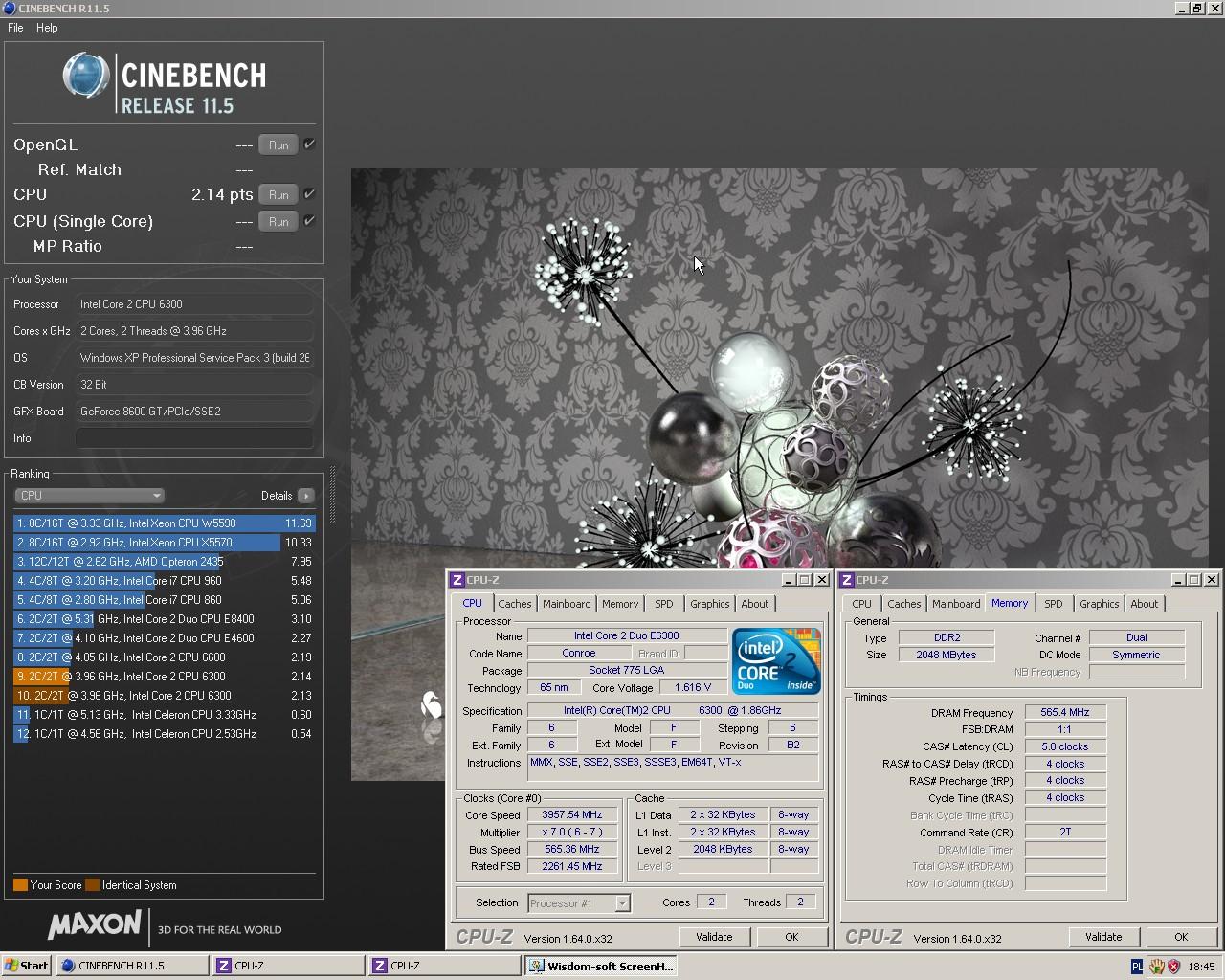Select ranking row Xeon CPU X5570
The width and height of the screenshot is (1225, 980).
164,543
